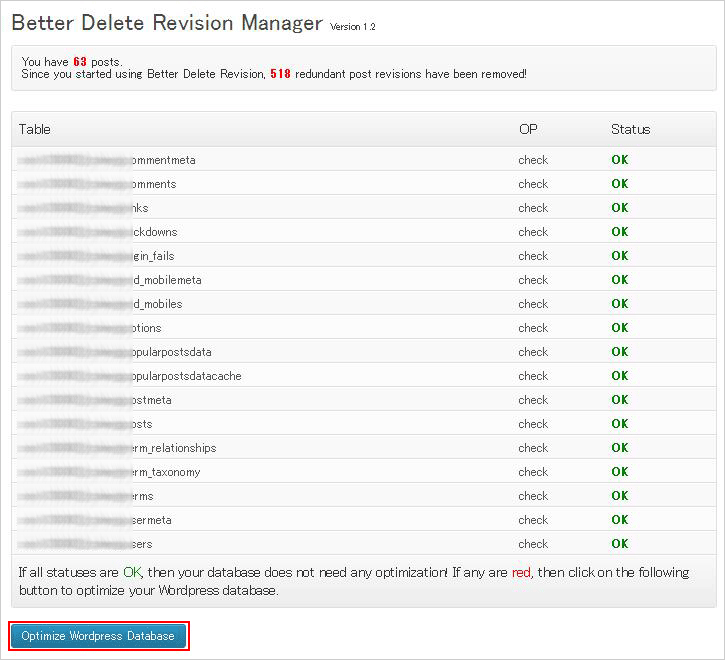The image size is (725, 660).
Task: Click 'check' in the omments row
Action: [x=533, y=184]
